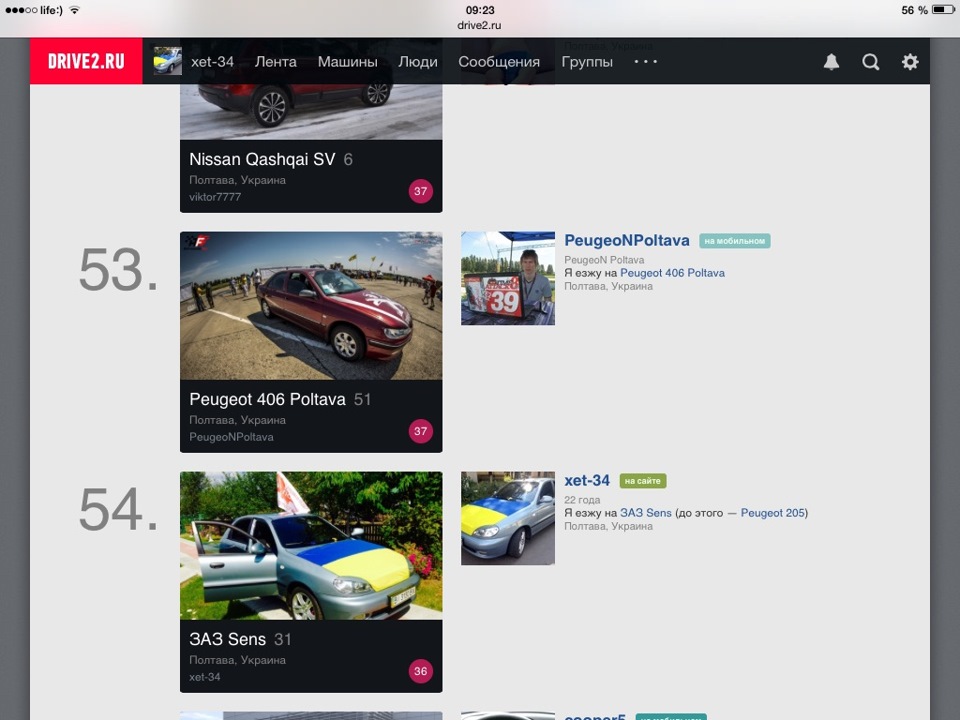Click the rank number 54.

tap(118, 509)
